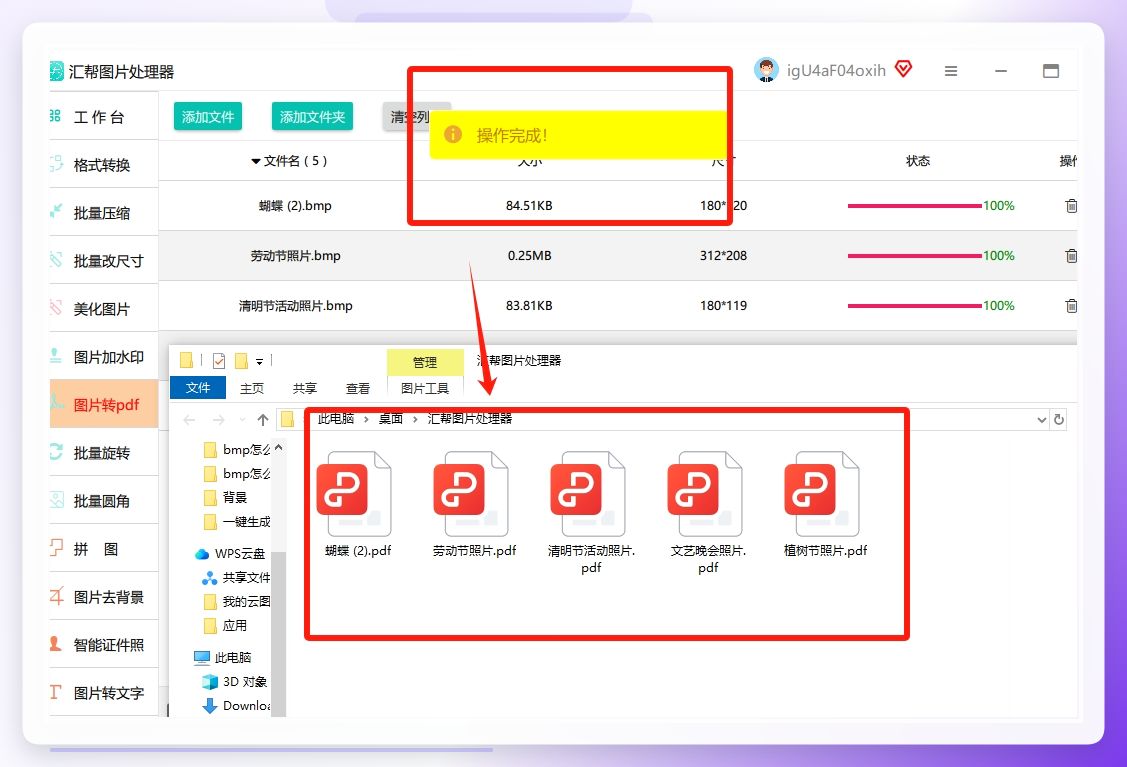Click the 添加文件夹 button
This screenshot has height=767, width=1127.
click(312, 116)
